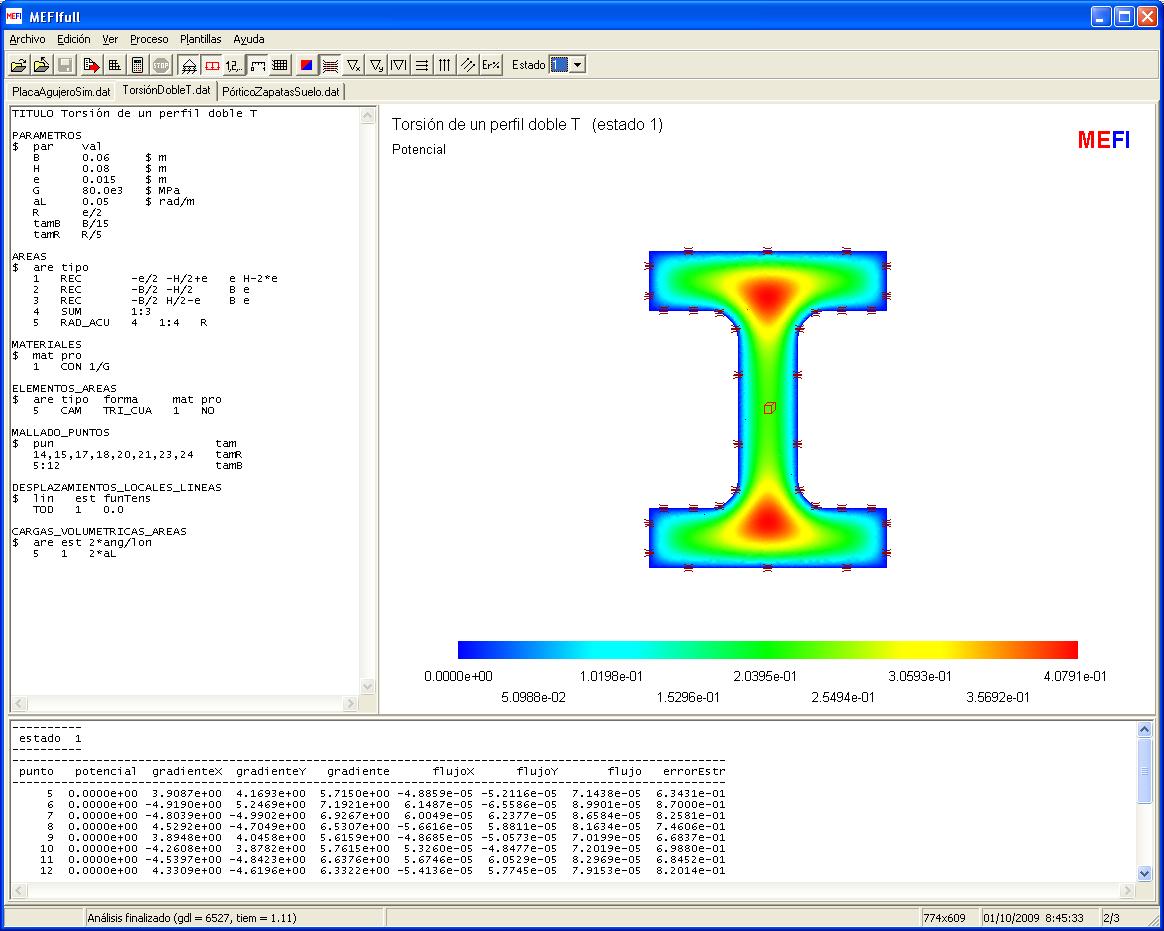Switch to the PlacaAgujeroSim.dat tab

[x=61, y=92]
